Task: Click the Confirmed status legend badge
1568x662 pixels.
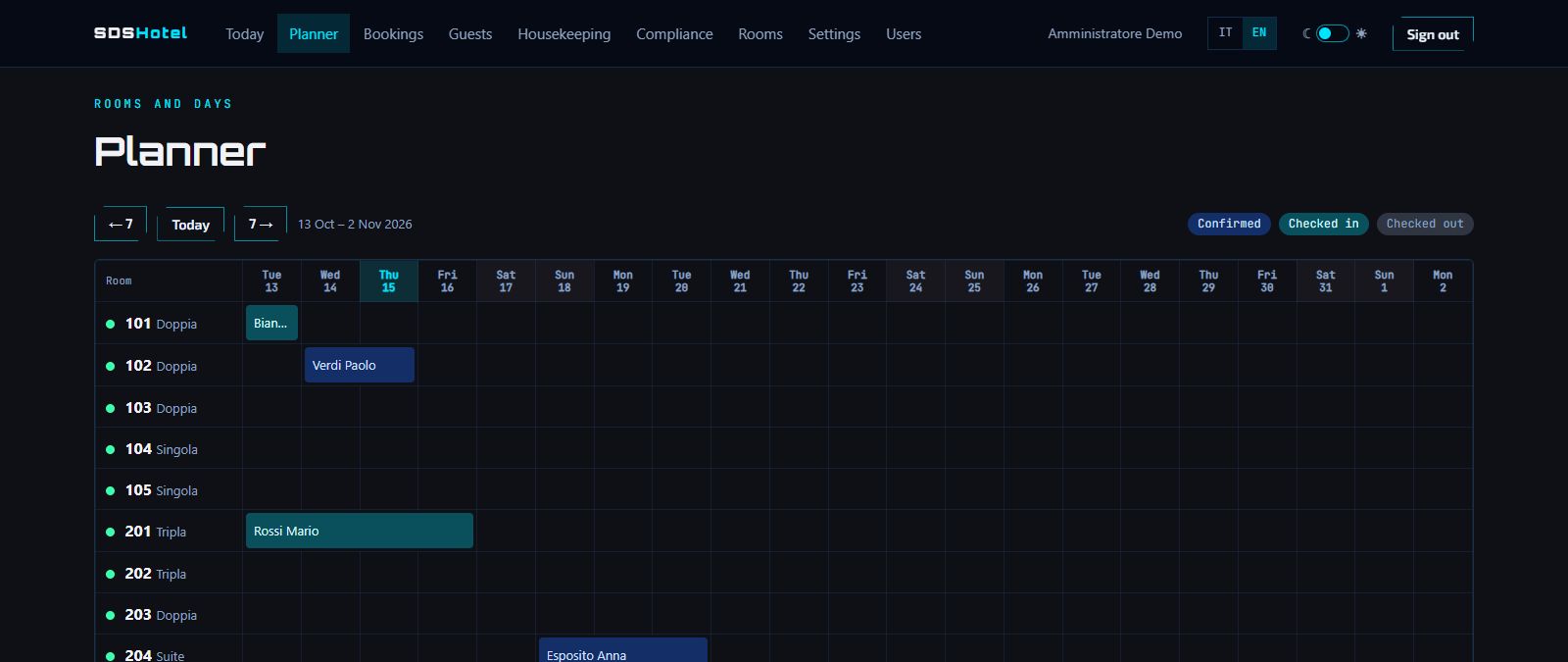Action: click(1229, 224)
